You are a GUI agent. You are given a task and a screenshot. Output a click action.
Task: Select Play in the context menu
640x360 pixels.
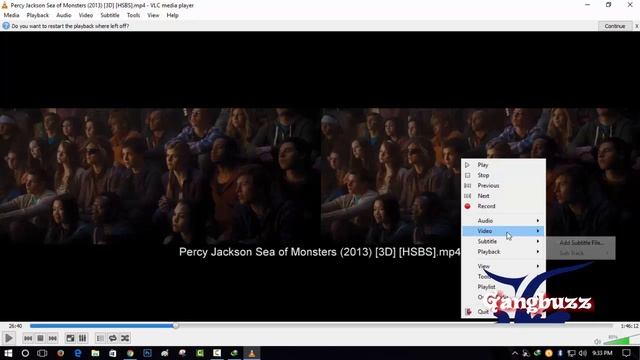[x=503, y=165]
